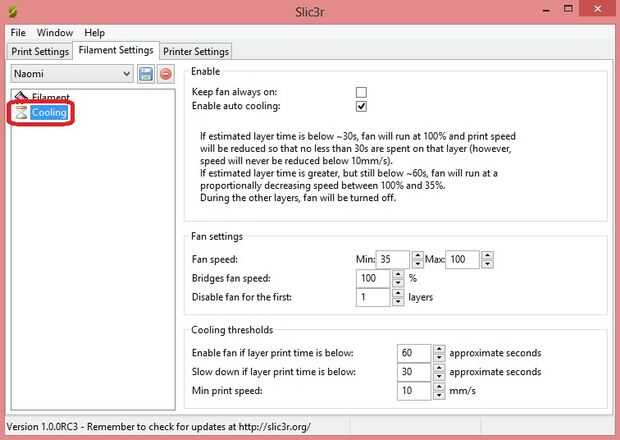620x440 pixels.
Task: Click the Filament tree item icon
Action: coord(21,96)
